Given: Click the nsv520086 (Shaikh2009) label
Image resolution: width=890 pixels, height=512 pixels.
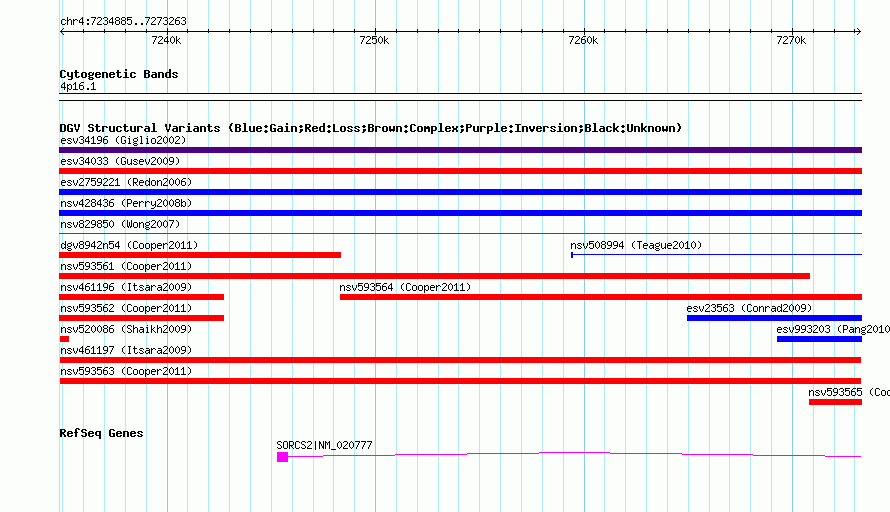Looking at the screenshot, I should coord(126,329).
